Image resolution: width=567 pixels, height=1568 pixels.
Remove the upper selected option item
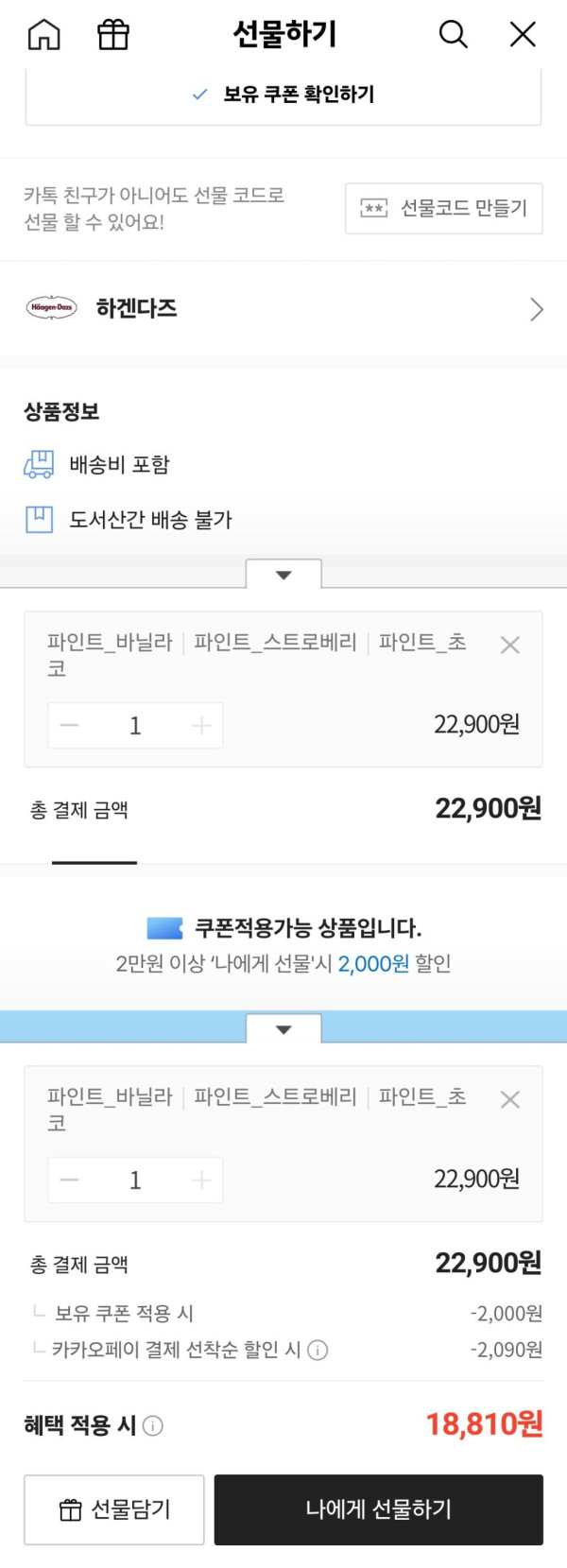coord(510,646)
